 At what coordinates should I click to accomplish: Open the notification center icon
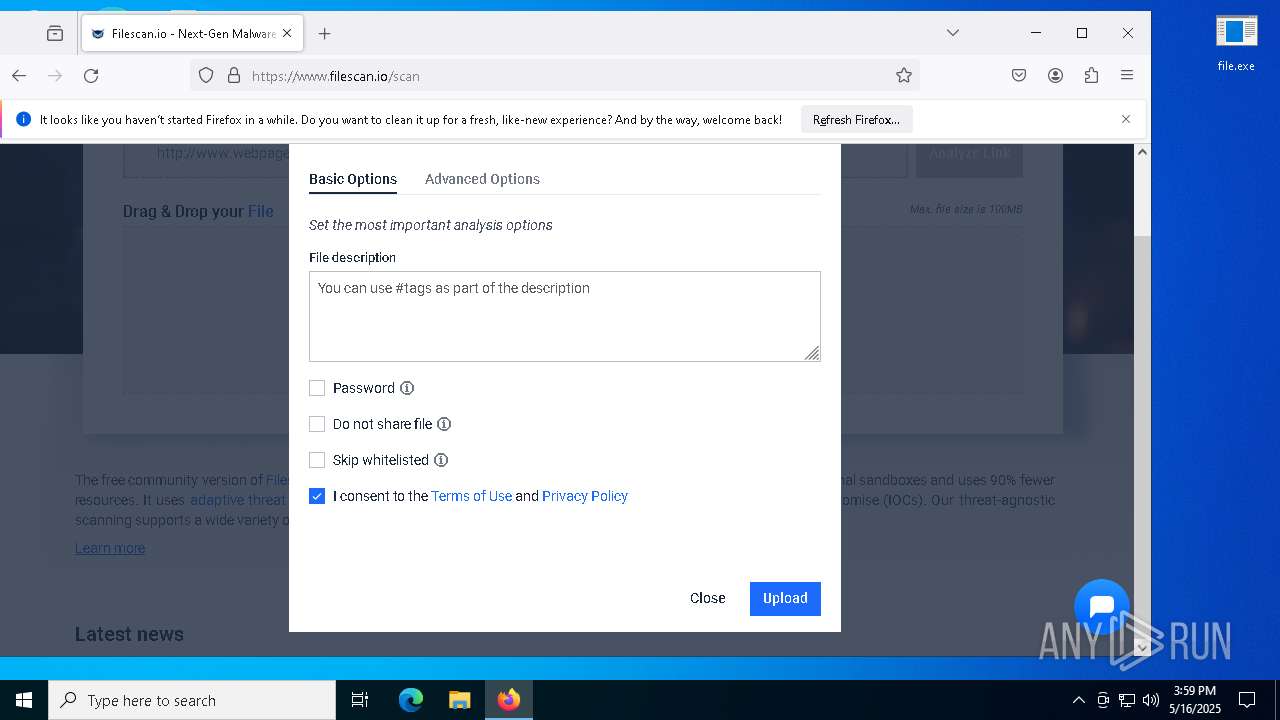(x=1247, y=700)
